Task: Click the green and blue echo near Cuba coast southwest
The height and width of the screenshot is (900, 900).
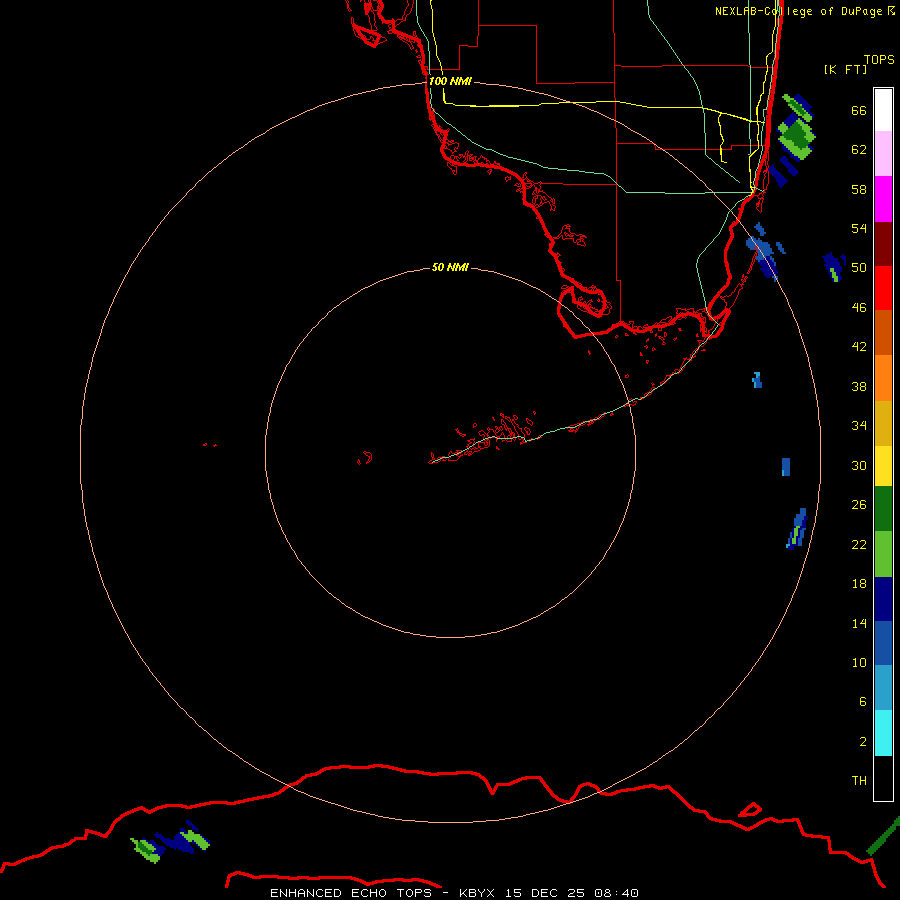Action: 170,841
